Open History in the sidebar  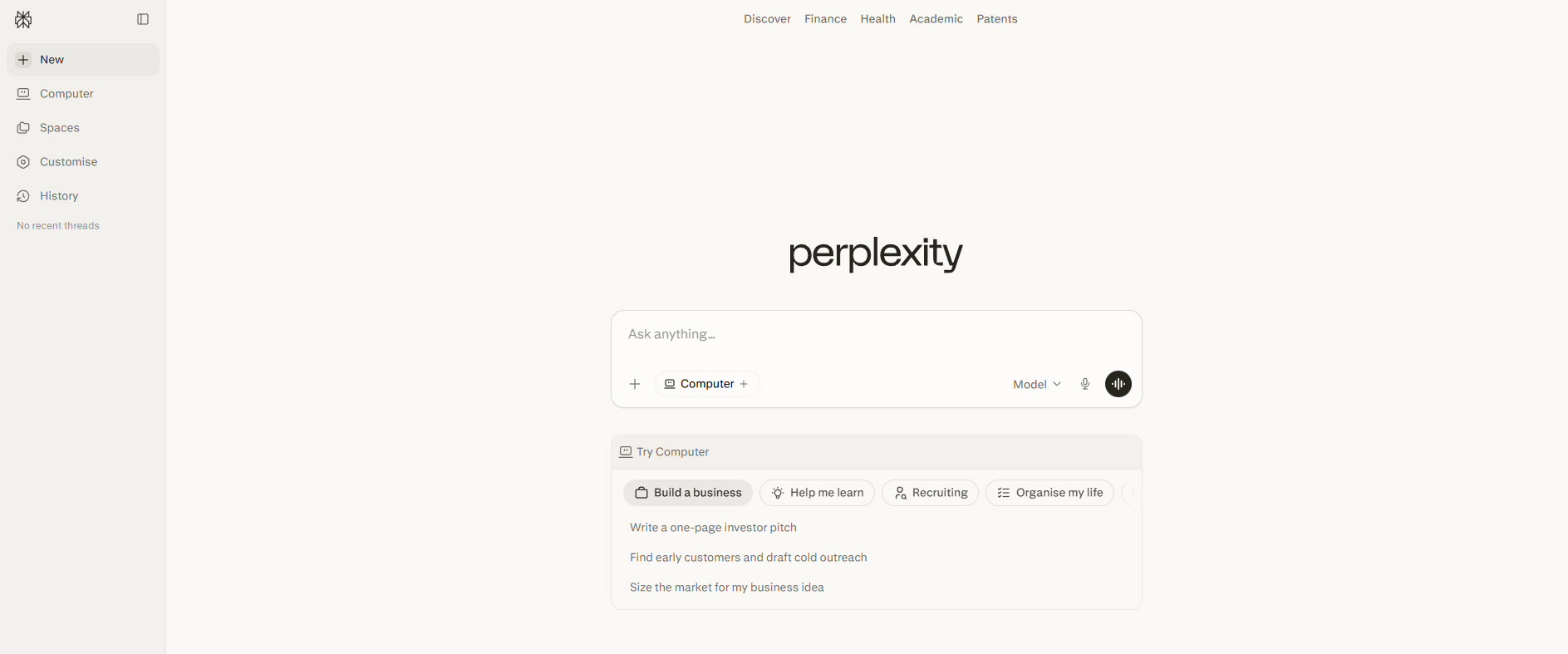coord(59,196)
